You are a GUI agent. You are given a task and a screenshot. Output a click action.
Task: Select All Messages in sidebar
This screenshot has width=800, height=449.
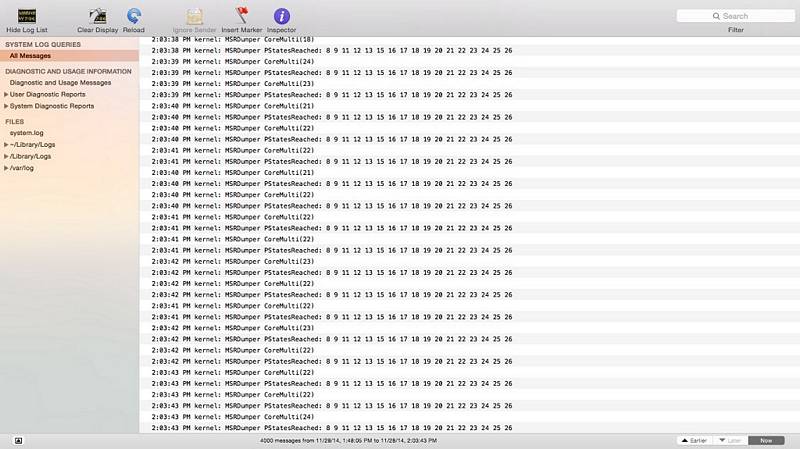30,56
